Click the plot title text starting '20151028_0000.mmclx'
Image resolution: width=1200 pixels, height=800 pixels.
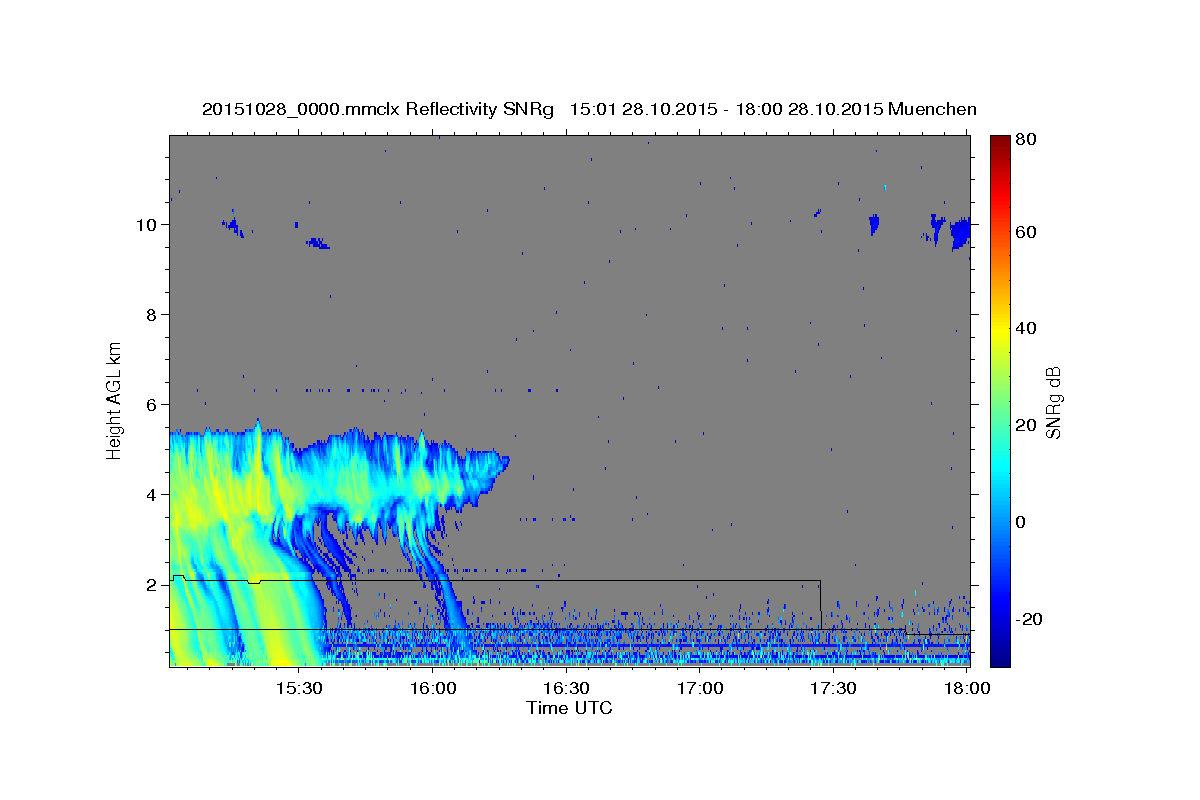[589, 109]
